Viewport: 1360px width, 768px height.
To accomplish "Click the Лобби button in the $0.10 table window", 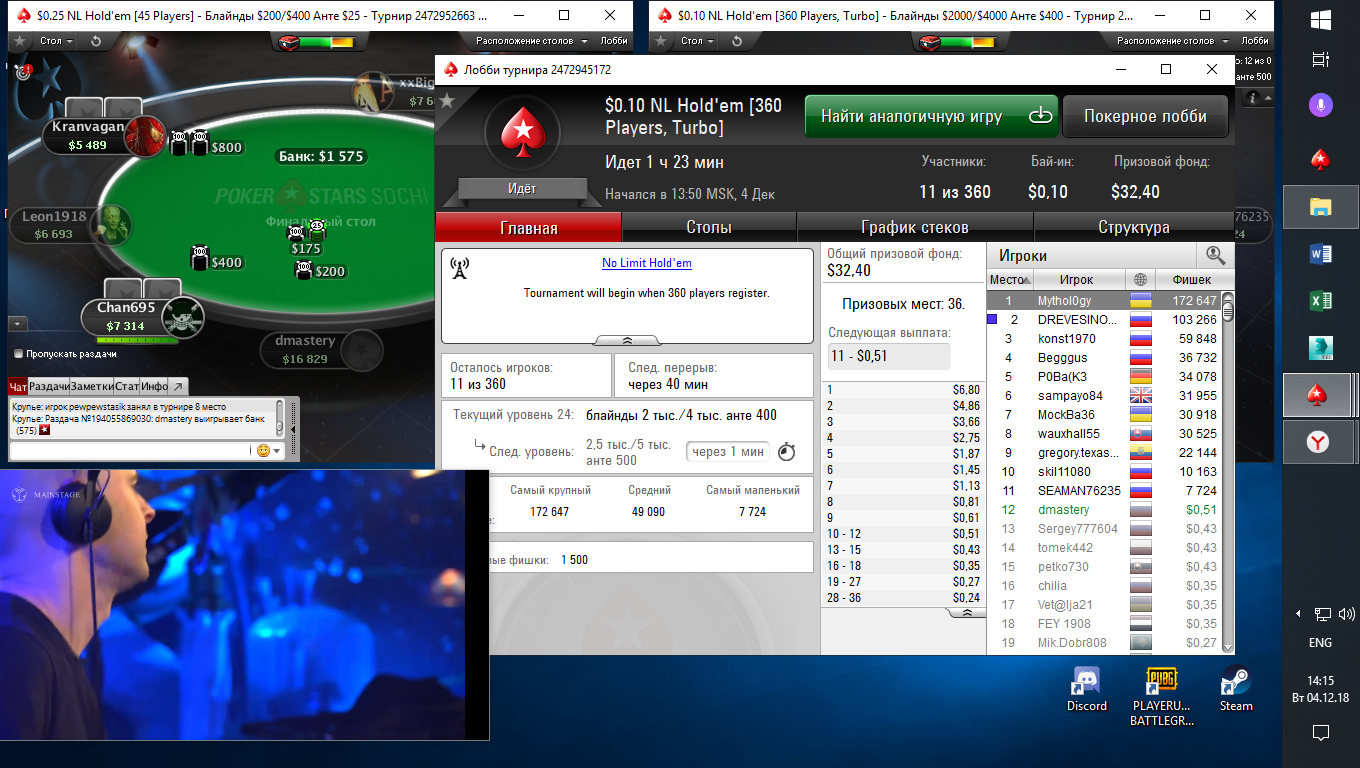I will (1253, 41).
